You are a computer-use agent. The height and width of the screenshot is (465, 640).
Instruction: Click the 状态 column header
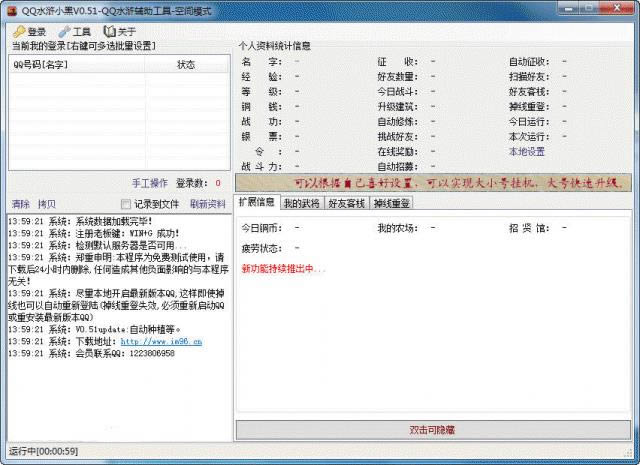187,65
